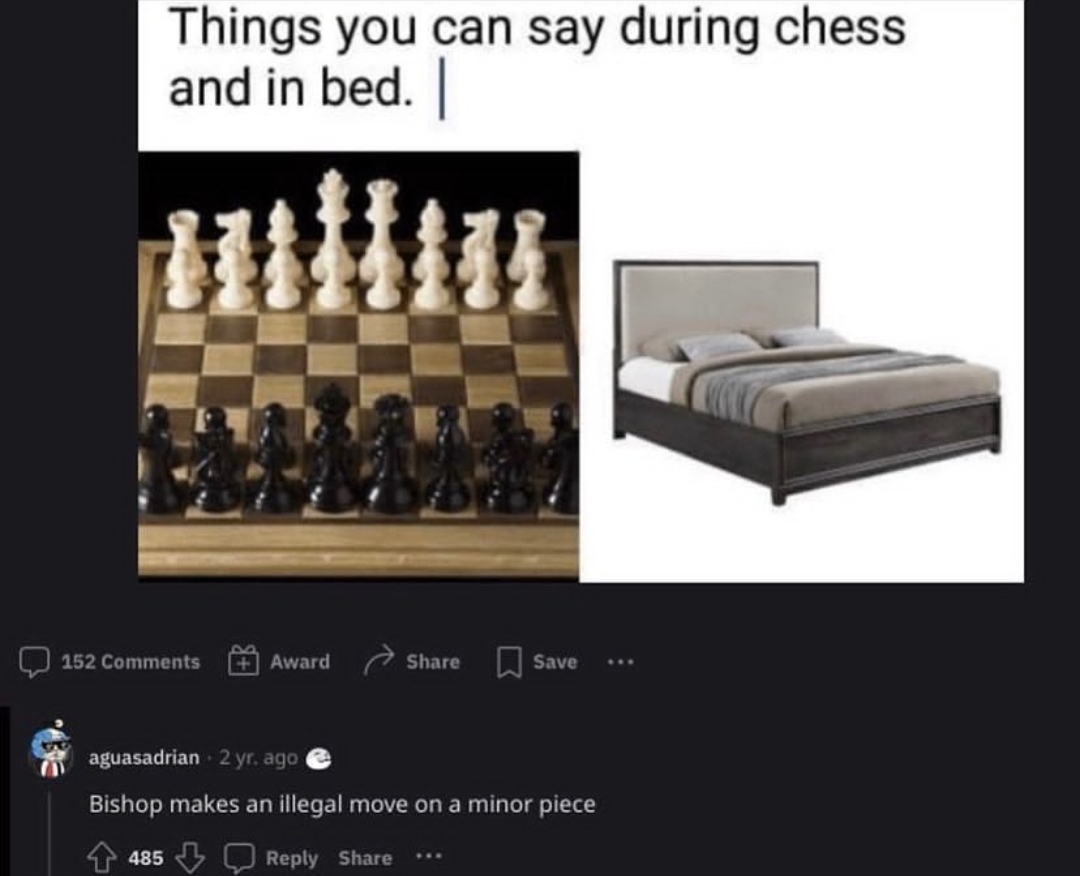This screenshot has width=1080, height=876.
Task: Open the aguasadrian username link
Action: (144, 758)
